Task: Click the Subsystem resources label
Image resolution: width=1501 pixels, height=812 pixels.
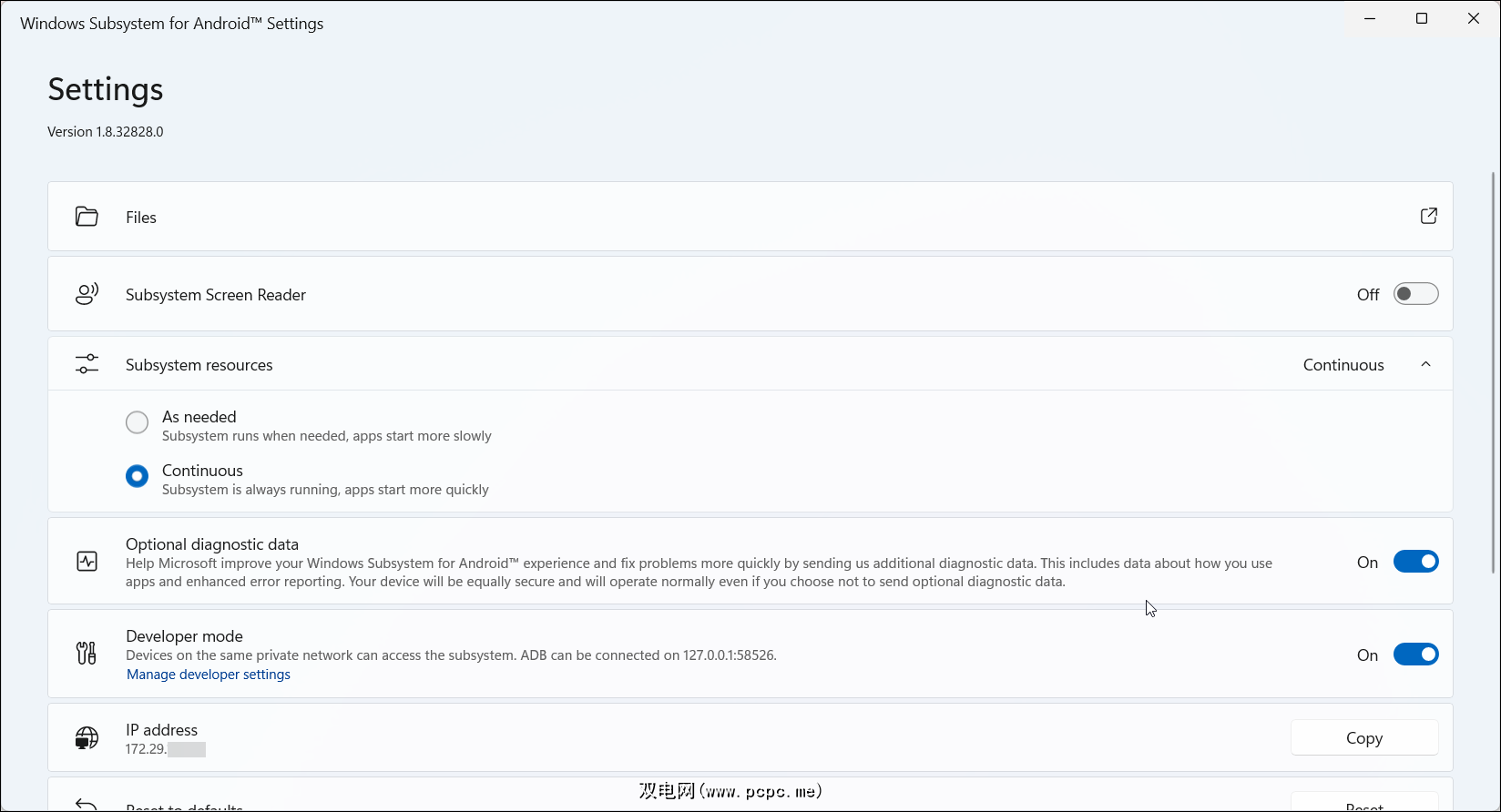Action: pos(199,365)
